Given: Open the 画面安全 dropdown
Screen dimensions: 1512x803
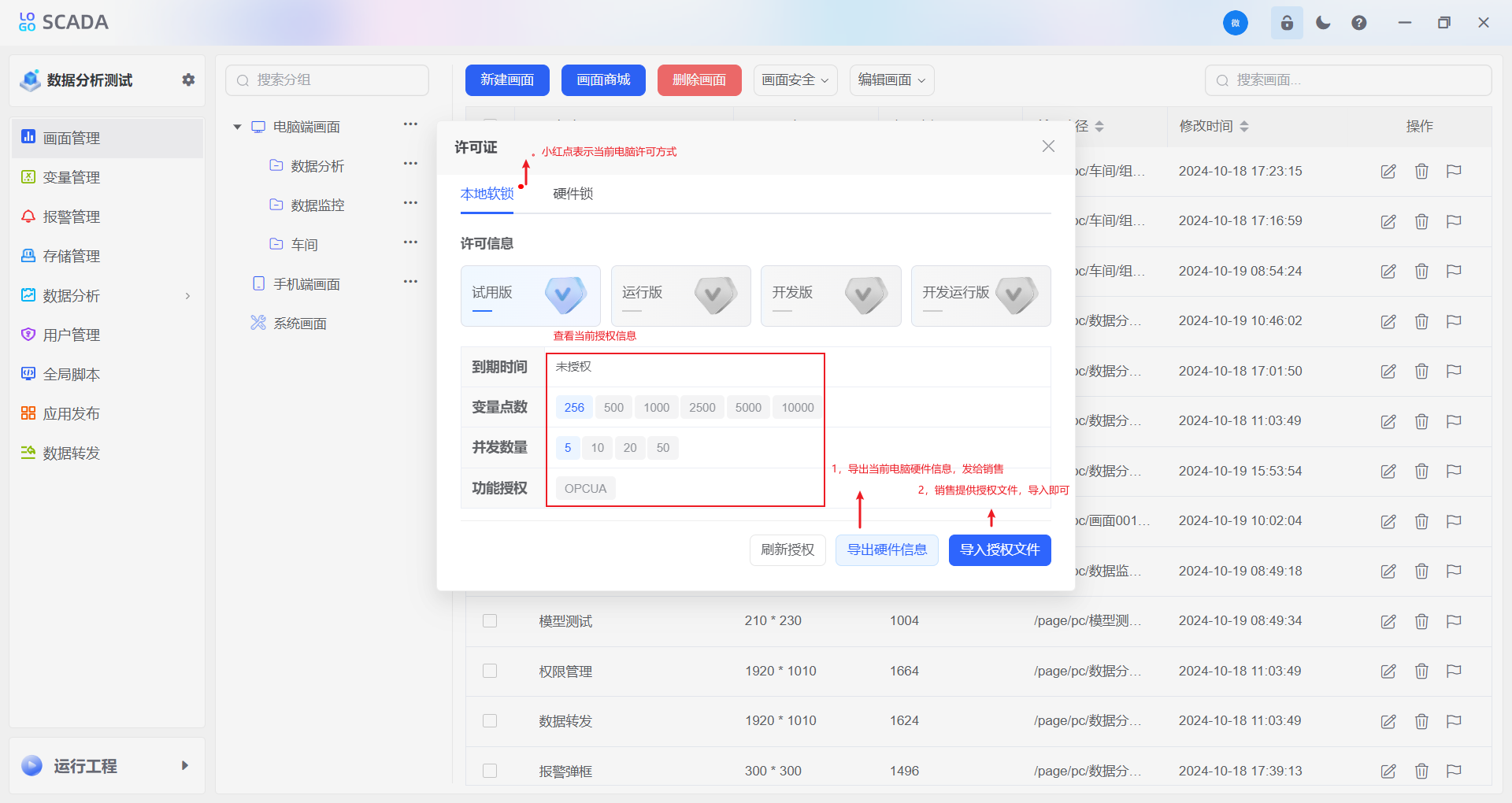Looking at the screenshot, I should pyautogui.click(x=795, y=80).
